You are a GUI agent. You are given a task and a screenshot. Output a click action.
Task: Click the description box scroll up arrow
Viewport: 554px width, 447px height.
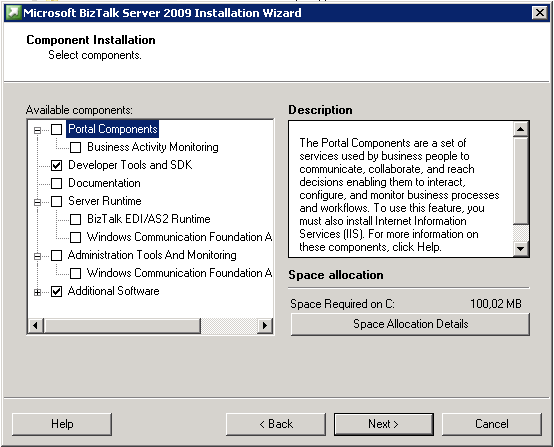click(x=520, y=129)
